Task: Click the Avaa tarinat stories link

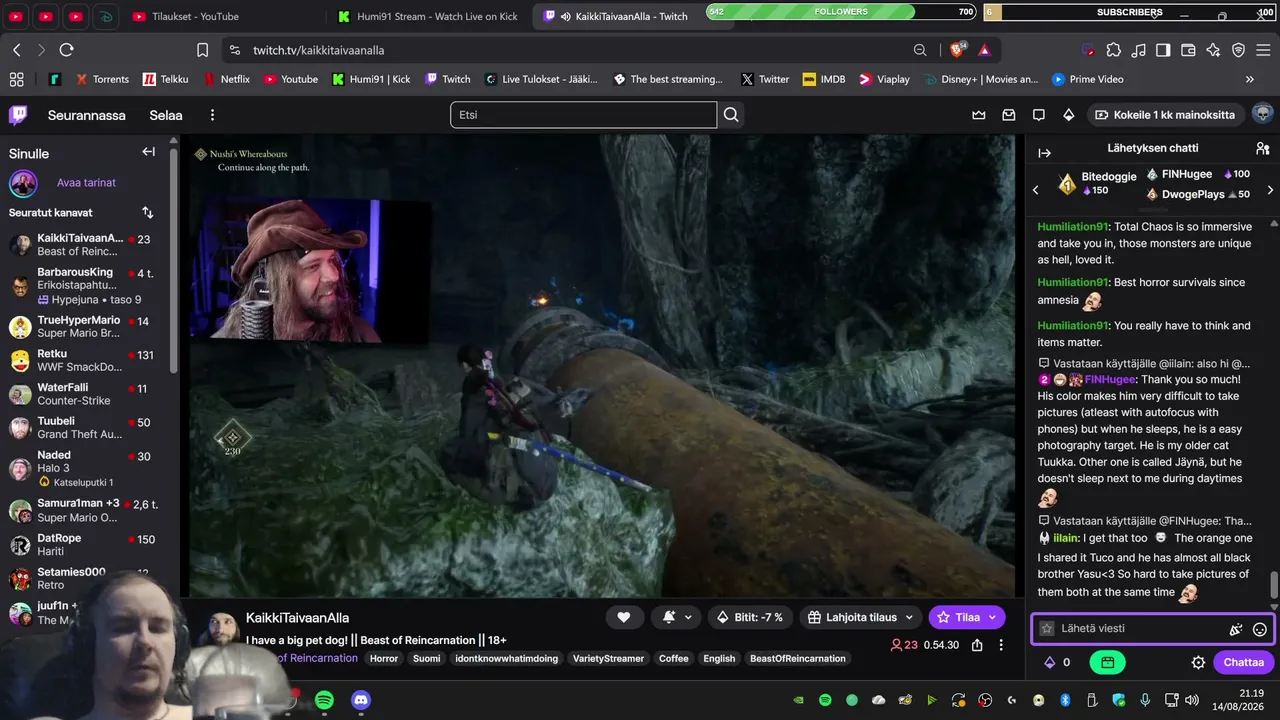Action: pos(86,183)
